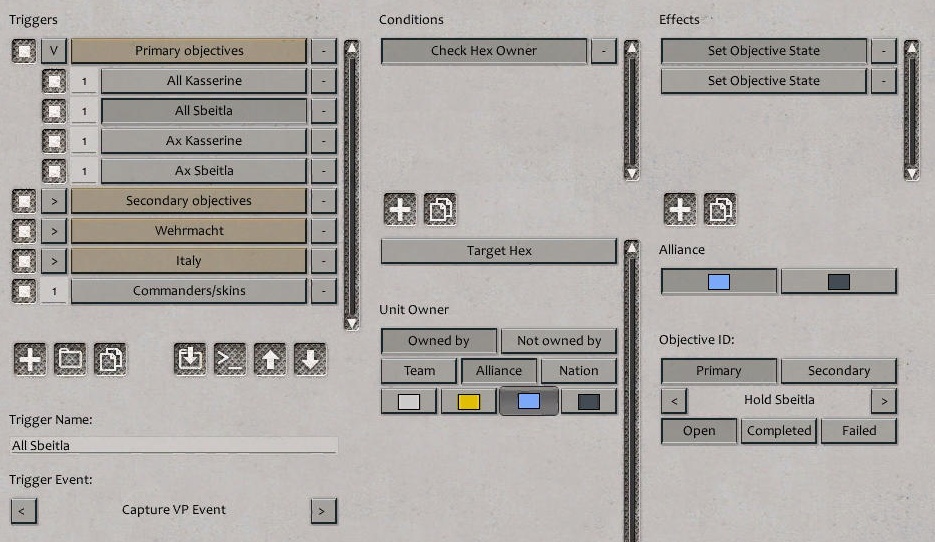The image size is (935, 542).
Task: Previous trigger event arrow
Action: 23,511
